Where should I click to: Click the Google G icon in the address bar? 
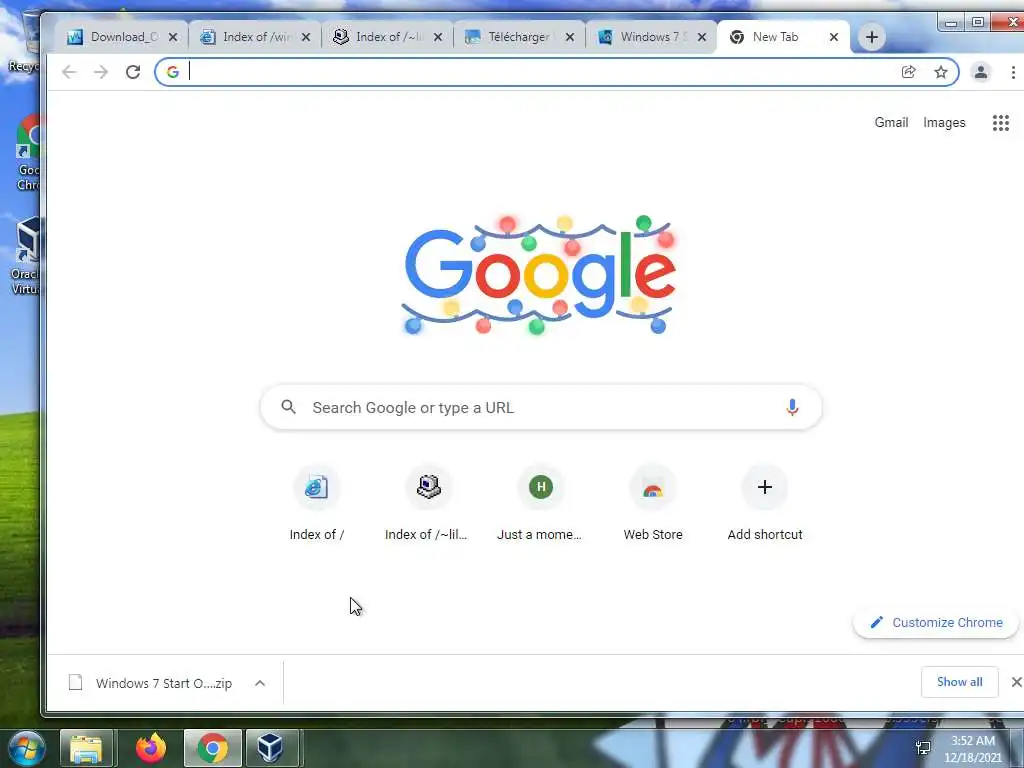[172, 72]
